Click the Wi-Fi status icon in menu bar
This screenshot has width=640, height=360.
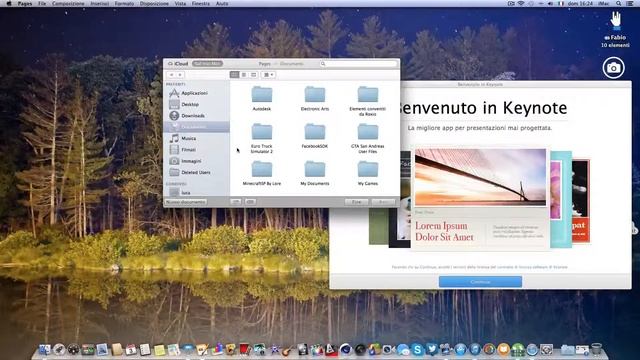(521, 3)
